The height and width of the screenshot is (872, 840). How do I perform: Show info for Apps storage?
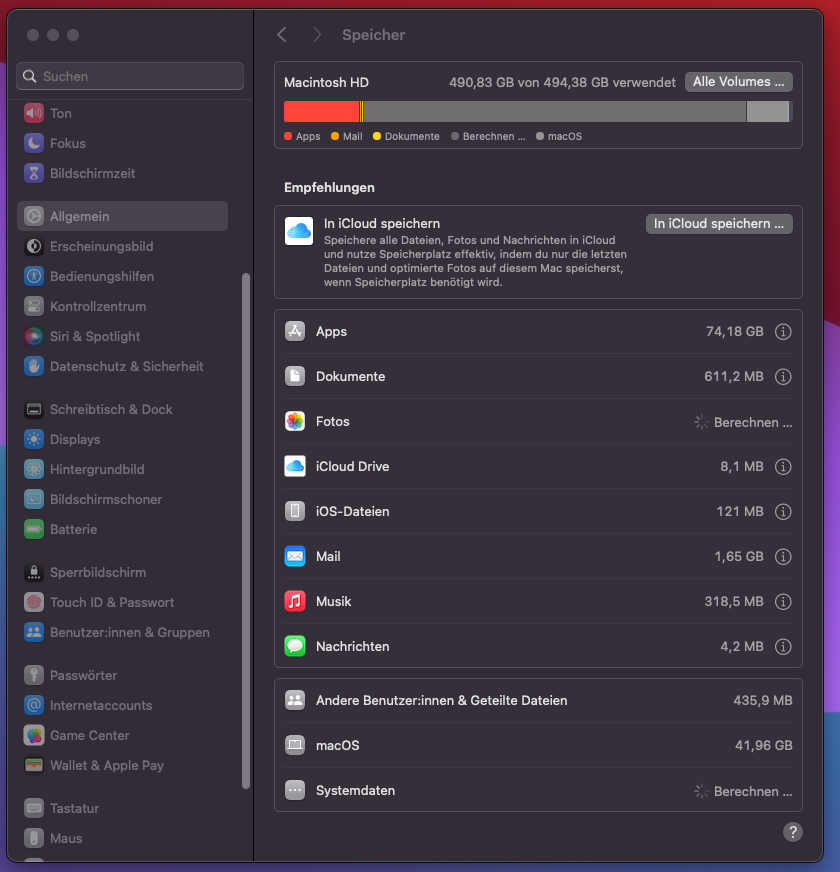[783, 332]
